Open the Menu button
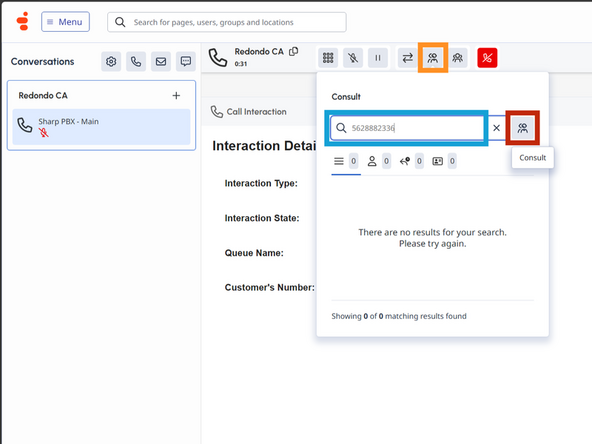Viewport: 592px width, 444px height. tap(65, 22)
